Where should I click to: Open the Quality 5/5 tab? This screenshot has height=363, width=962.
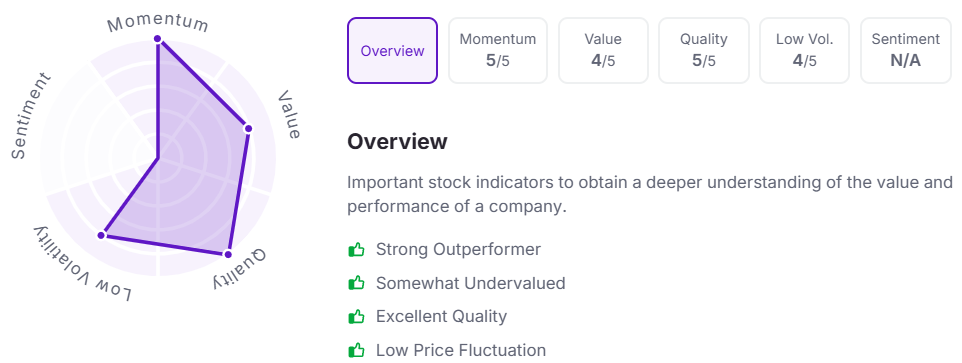[704, 50]
